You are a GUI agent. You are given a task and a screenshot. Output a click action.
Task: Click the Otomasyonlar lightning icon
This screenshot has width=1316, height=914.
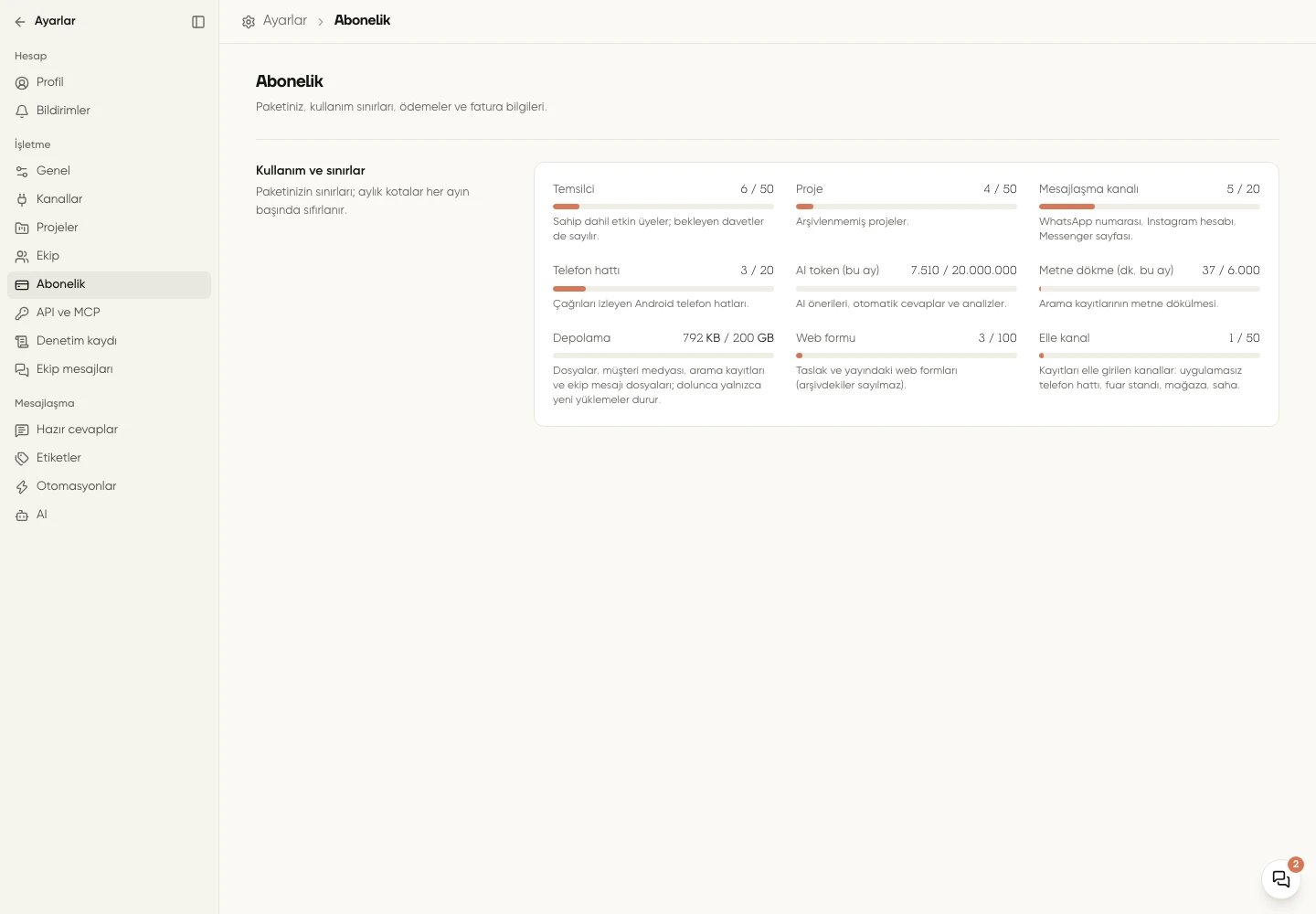[x=22, y=486]
